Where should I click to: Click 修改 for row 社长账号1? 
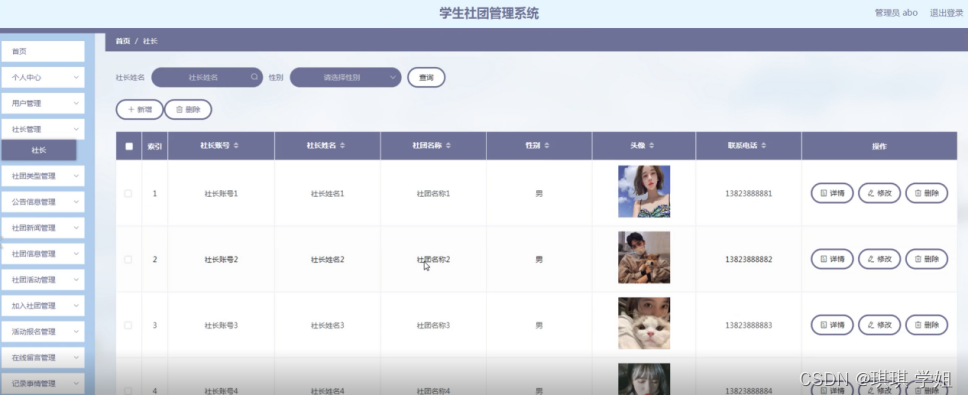click(x=880, y=193)
